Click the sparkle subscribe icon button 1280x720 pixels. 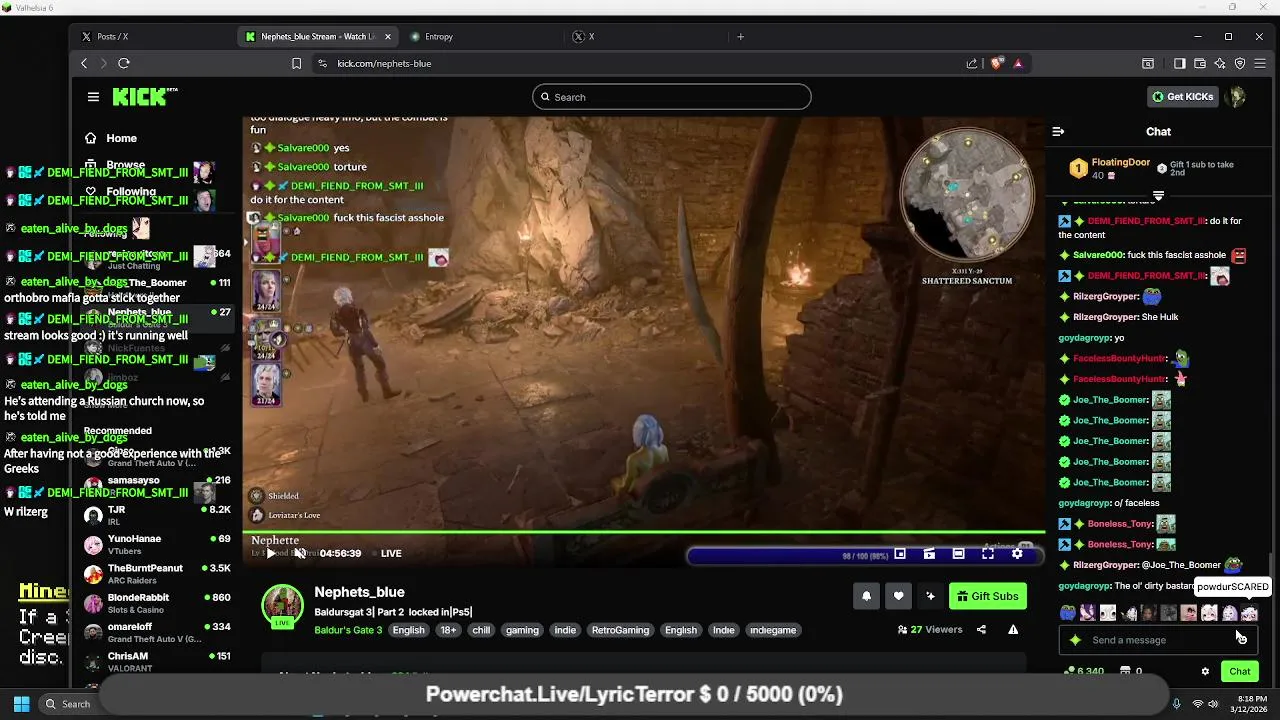click(x=930, y=596)
